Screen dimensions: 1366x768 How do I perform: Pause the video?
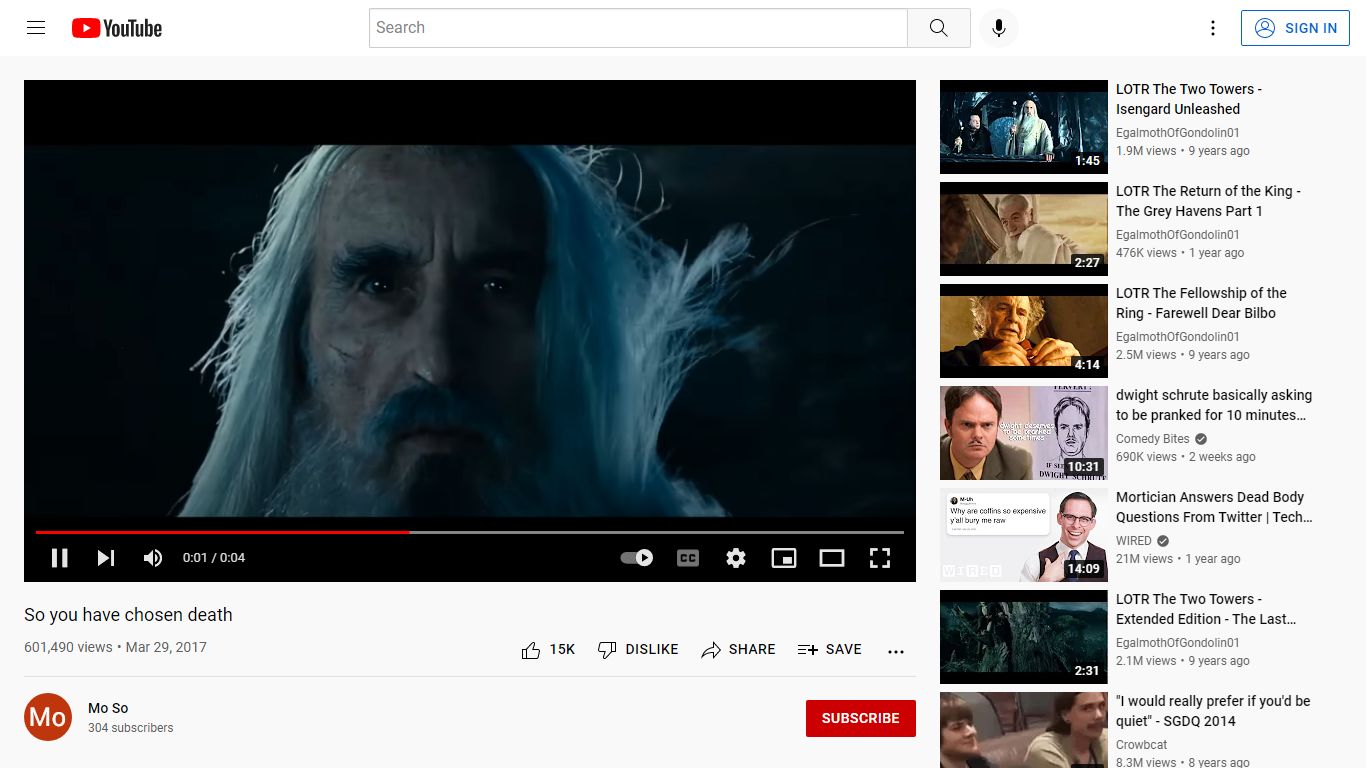(60, 558)
